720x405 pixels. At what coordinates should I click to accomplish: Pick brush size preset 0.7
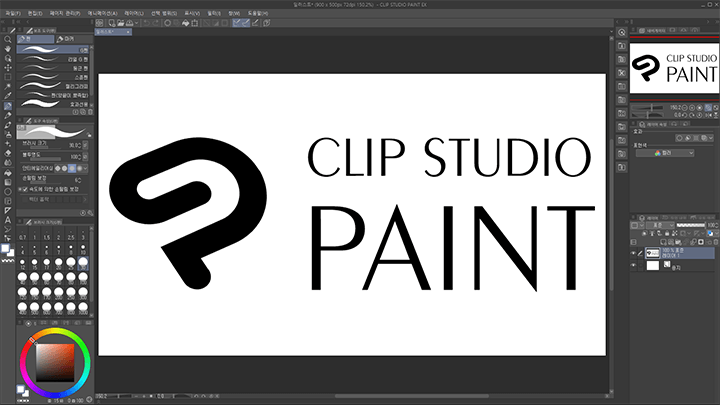(22, 235)
